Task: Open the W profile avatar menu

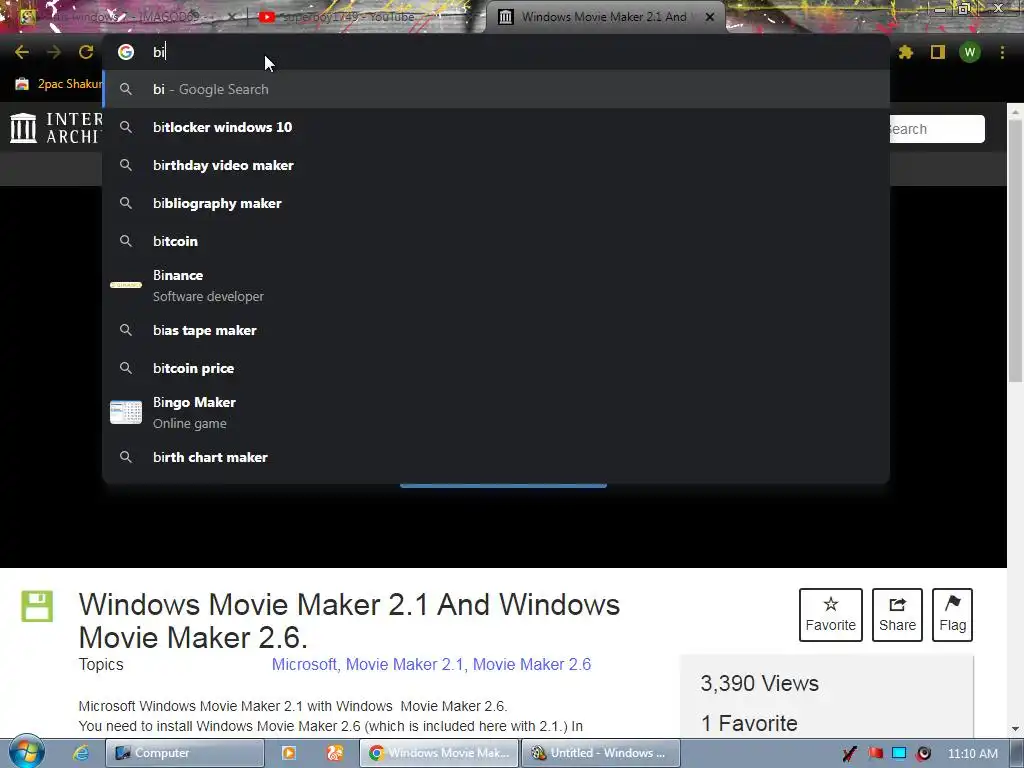Action: point(970,52)
